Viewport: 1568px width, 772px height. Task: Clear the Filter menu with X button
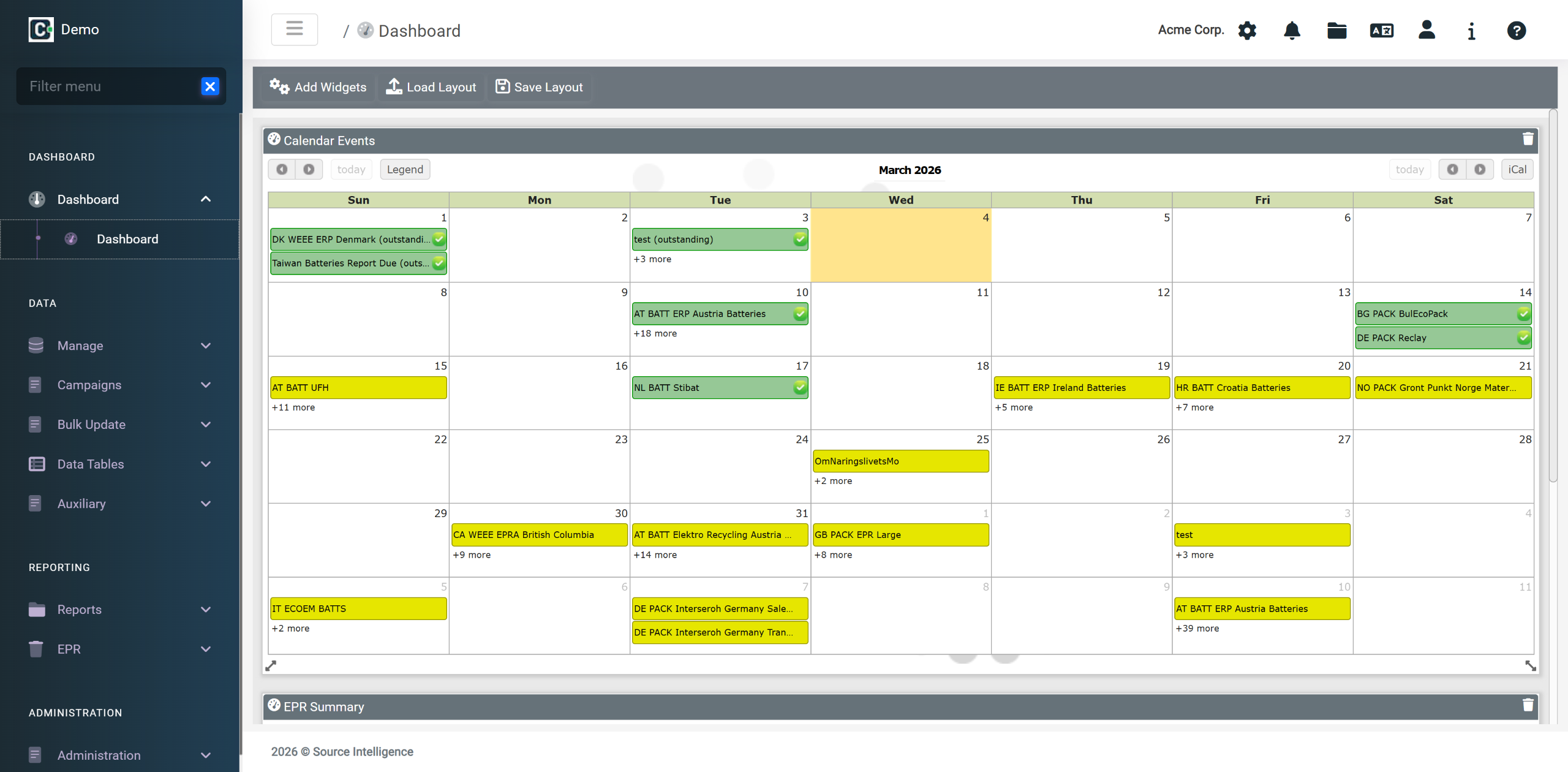tap(210, 86)
